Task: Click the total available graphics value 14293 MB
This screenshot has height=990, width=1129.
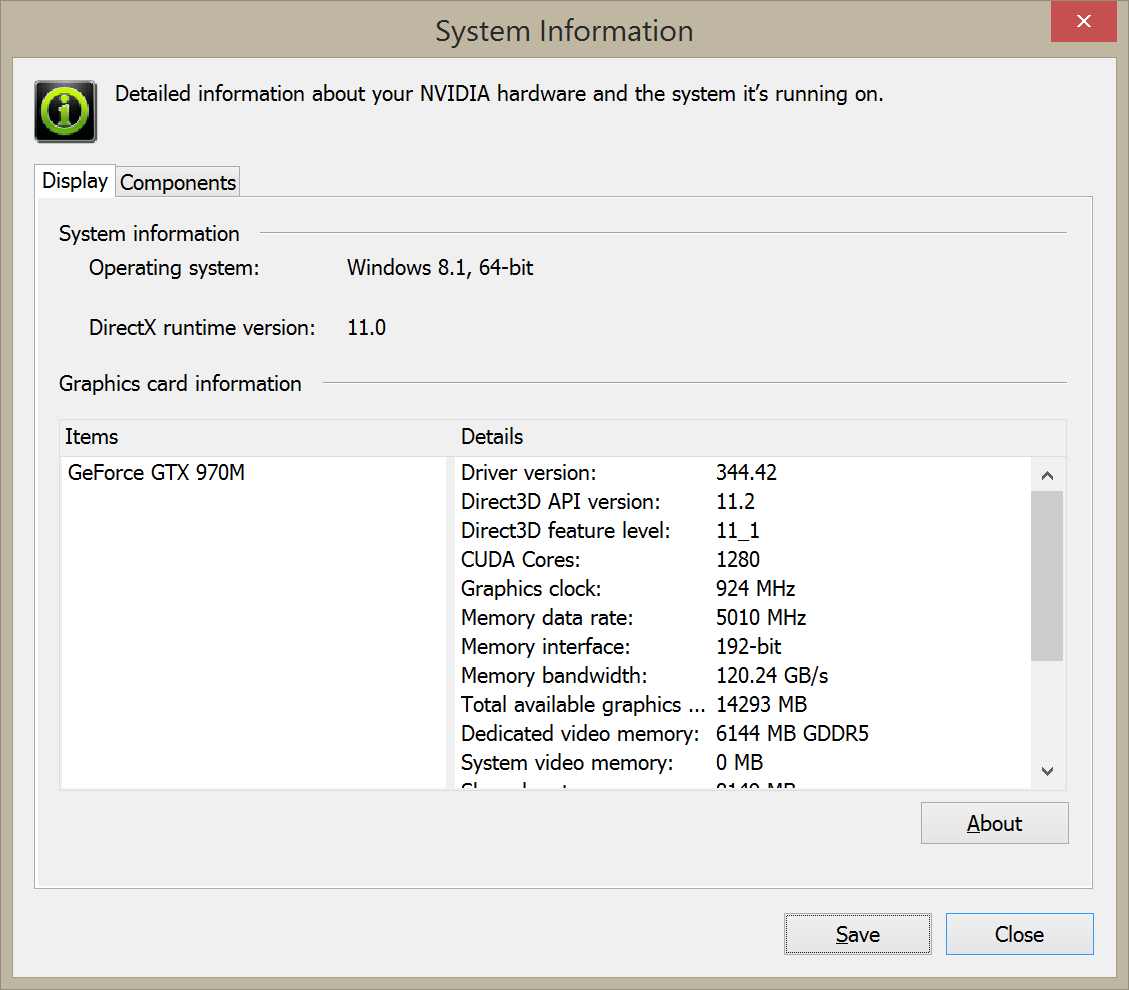Action: (761, 704)
